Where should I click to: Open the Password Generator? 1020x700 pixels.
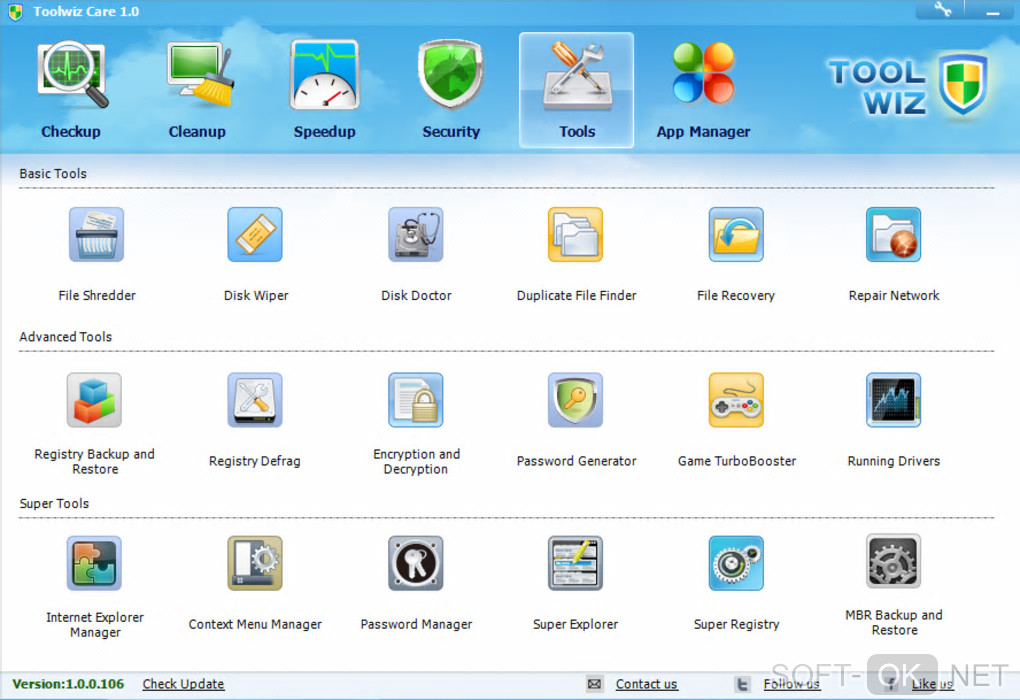[x=576, y=400]
